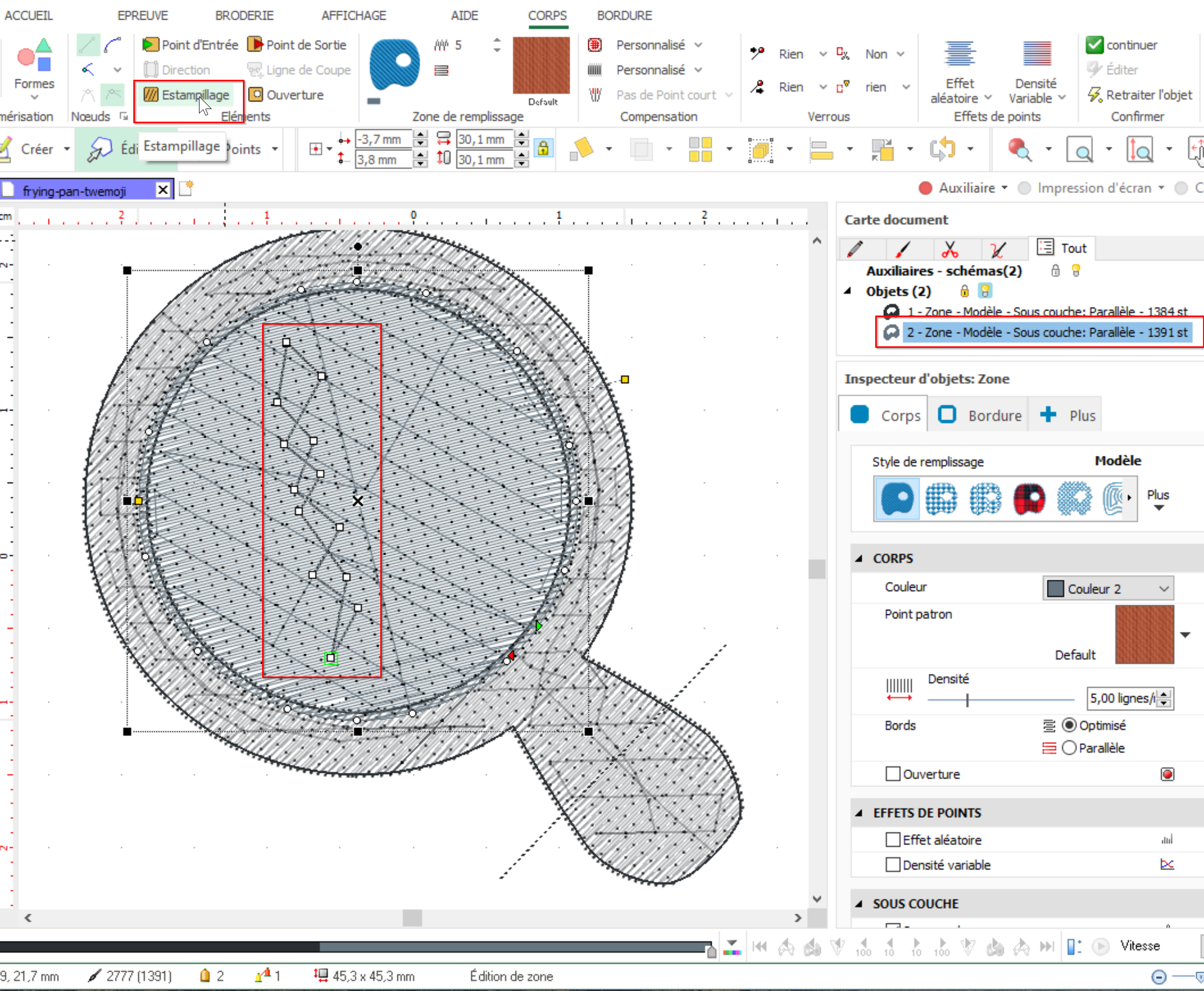Open the Couleur 2 color dropdown

[x=1108, y=589]
